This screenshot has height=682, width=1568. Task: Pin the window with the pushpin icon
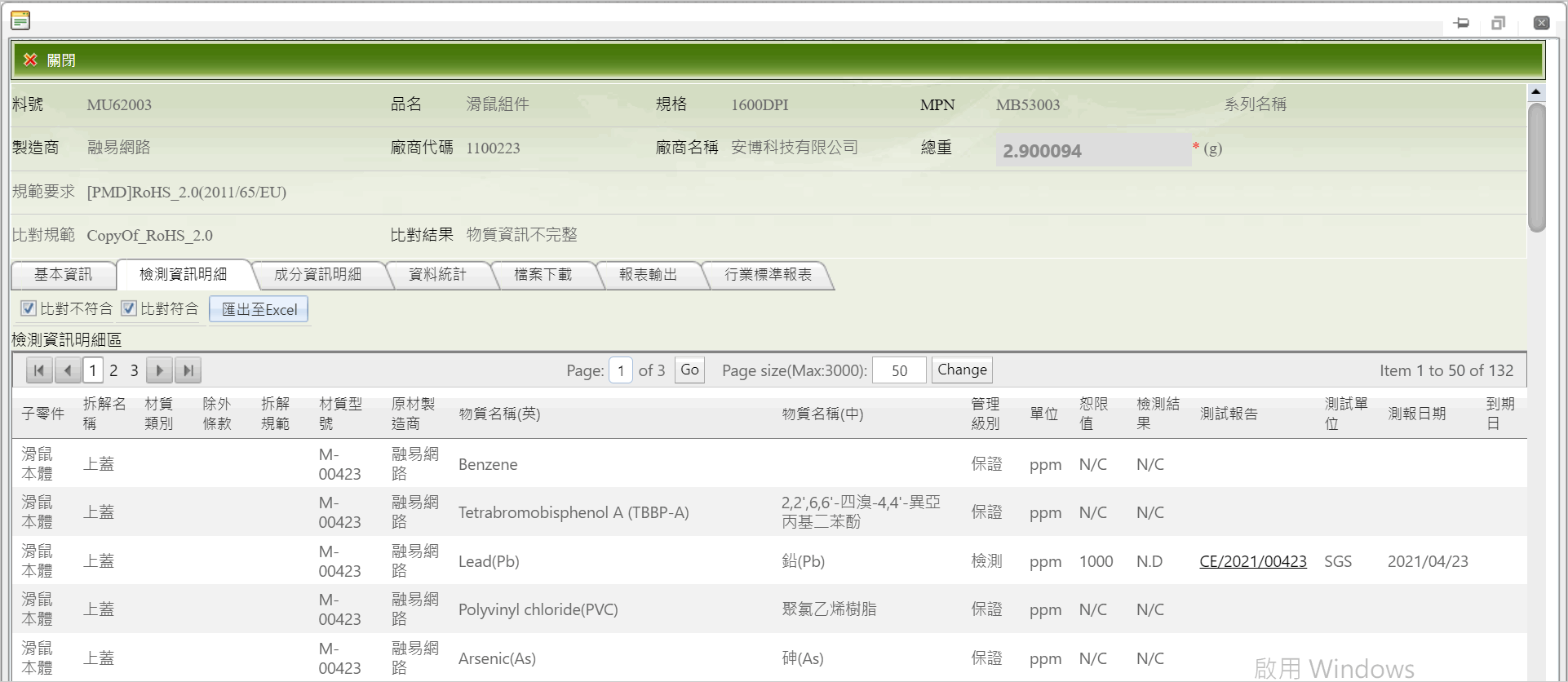[1461, 23]
